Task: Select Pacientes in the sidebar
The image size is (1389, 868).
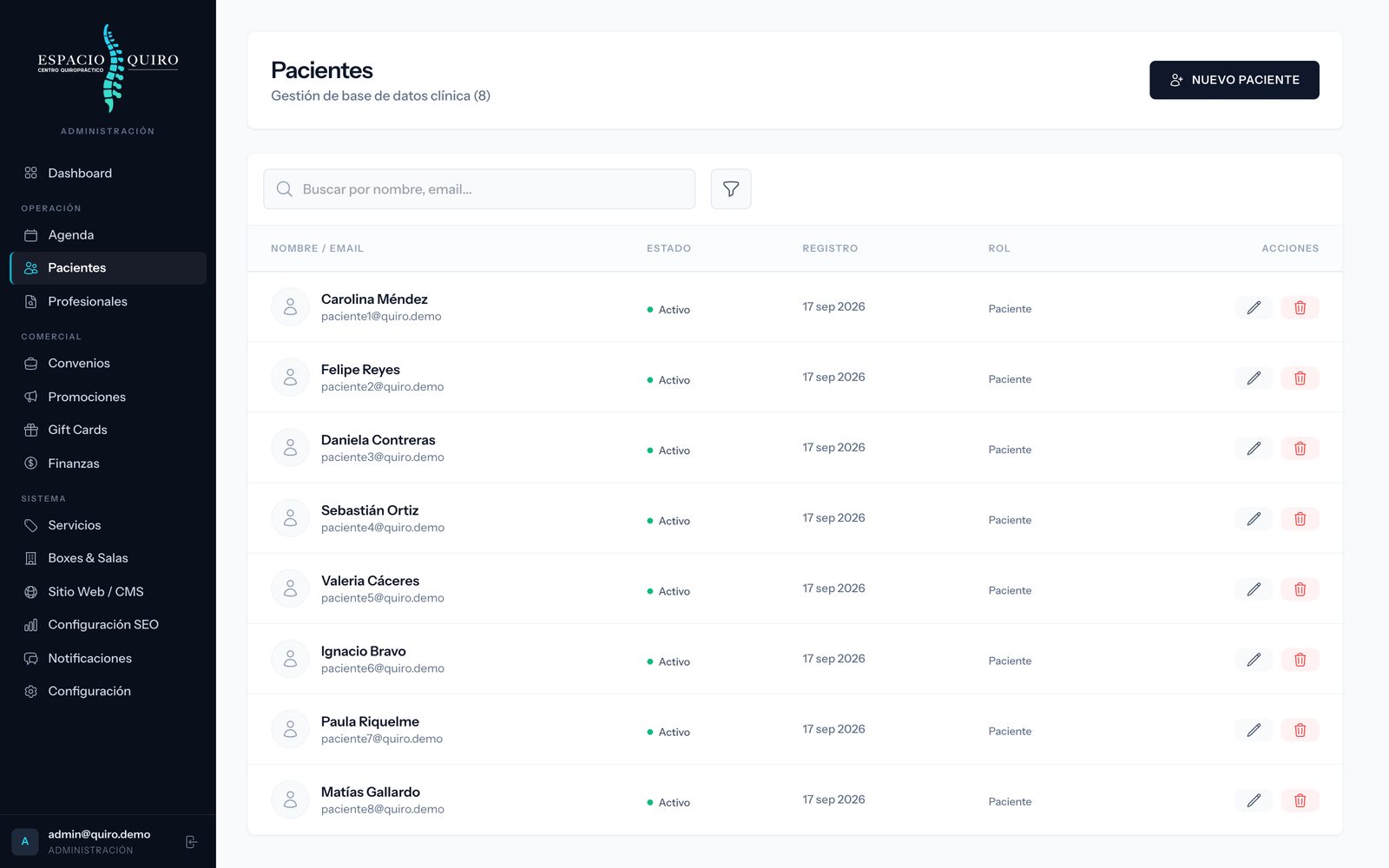Action: (108, 268)
